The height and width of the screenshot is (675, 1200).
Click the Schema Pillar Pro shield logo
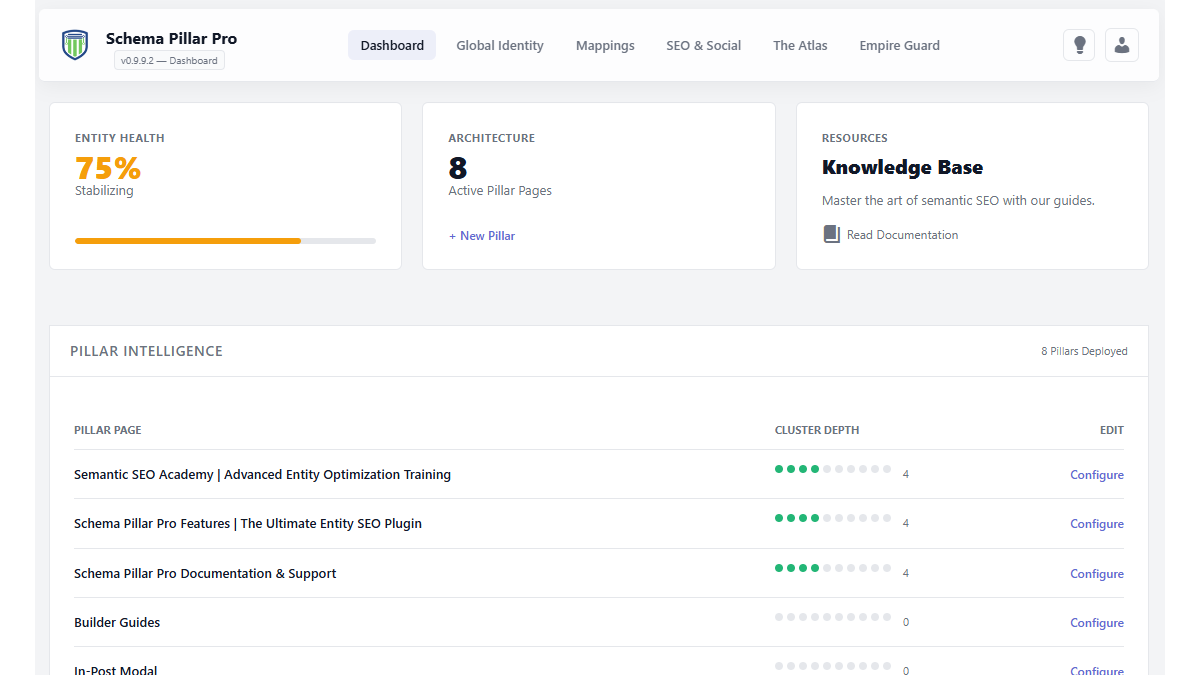click(x=74, y=44)
